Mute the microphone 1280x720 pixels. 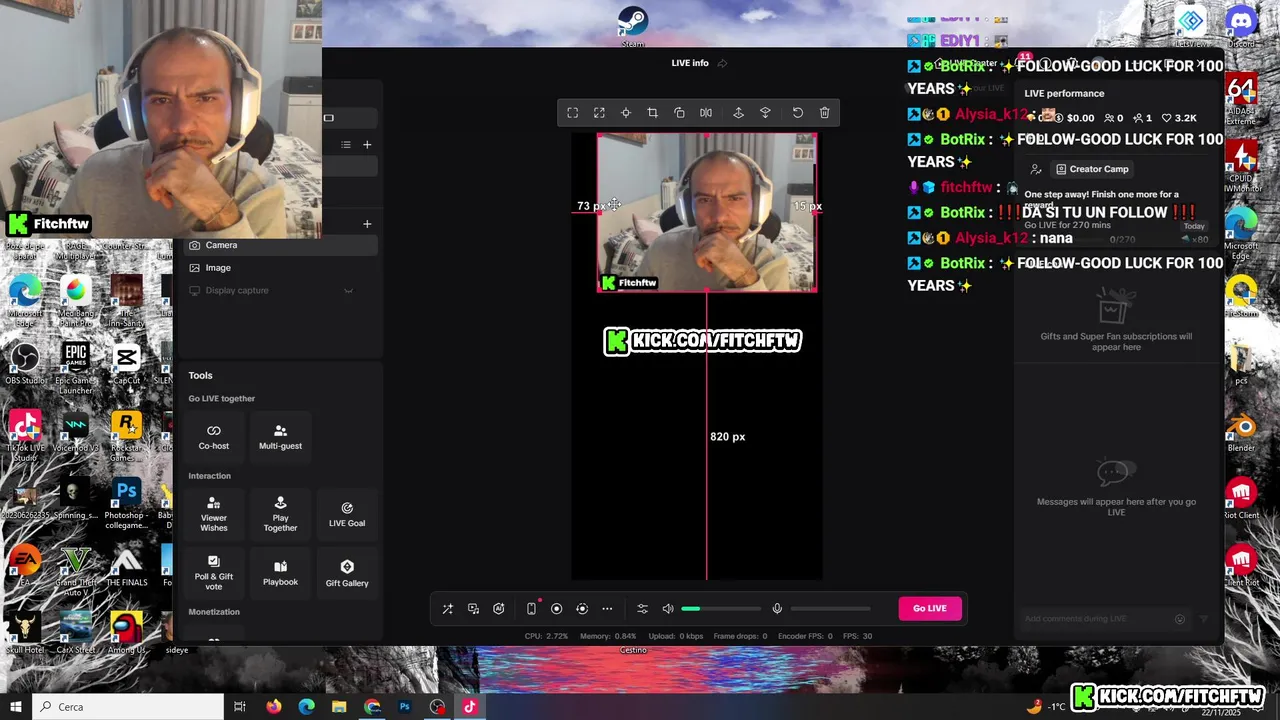777,609
